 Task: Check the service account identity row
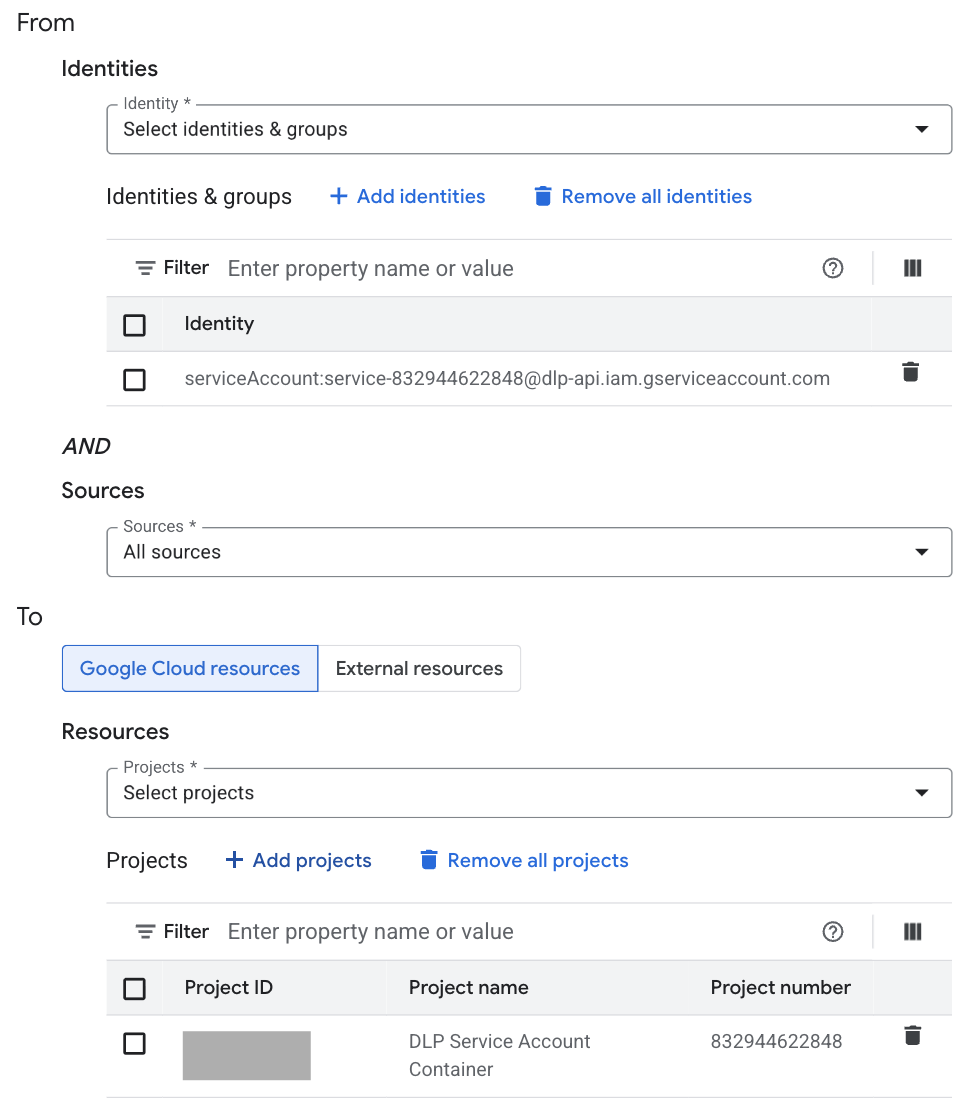[134, 379]
